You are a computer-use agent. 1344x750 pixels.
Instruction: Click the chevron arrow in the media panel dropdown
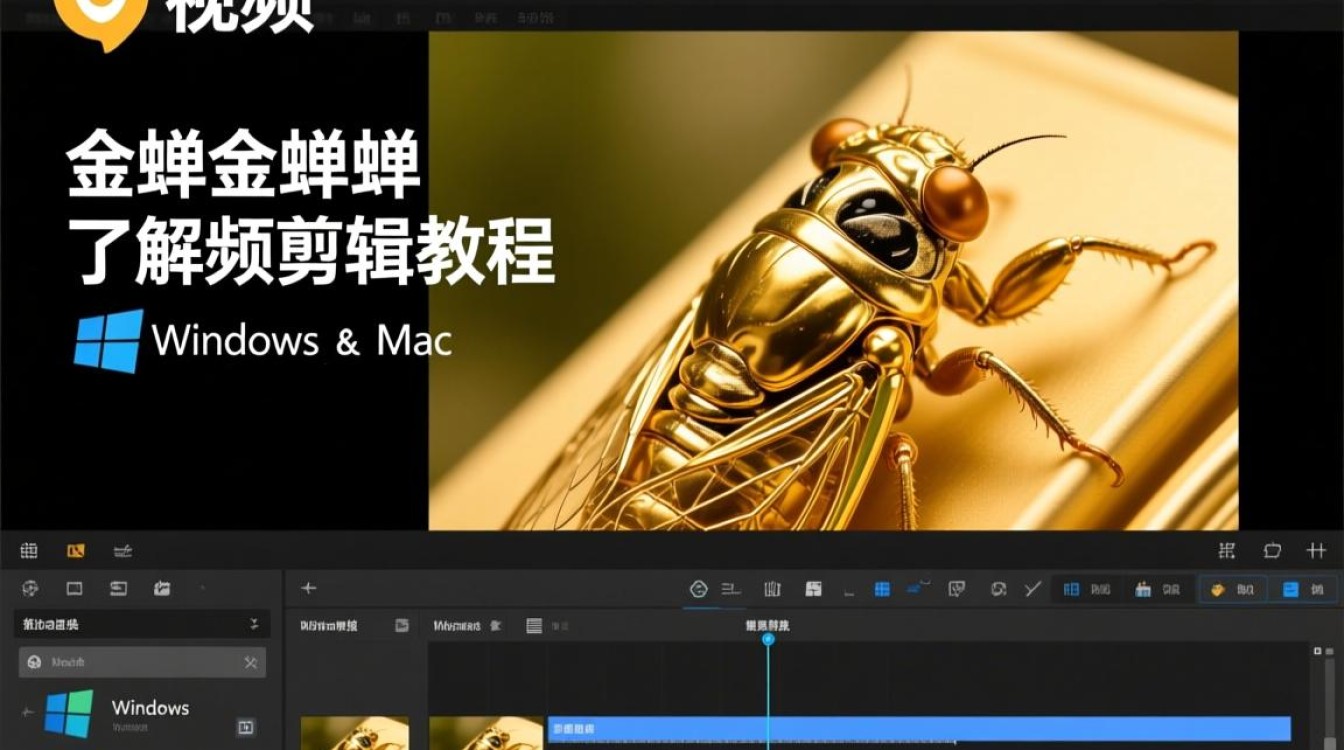point(253,624)
